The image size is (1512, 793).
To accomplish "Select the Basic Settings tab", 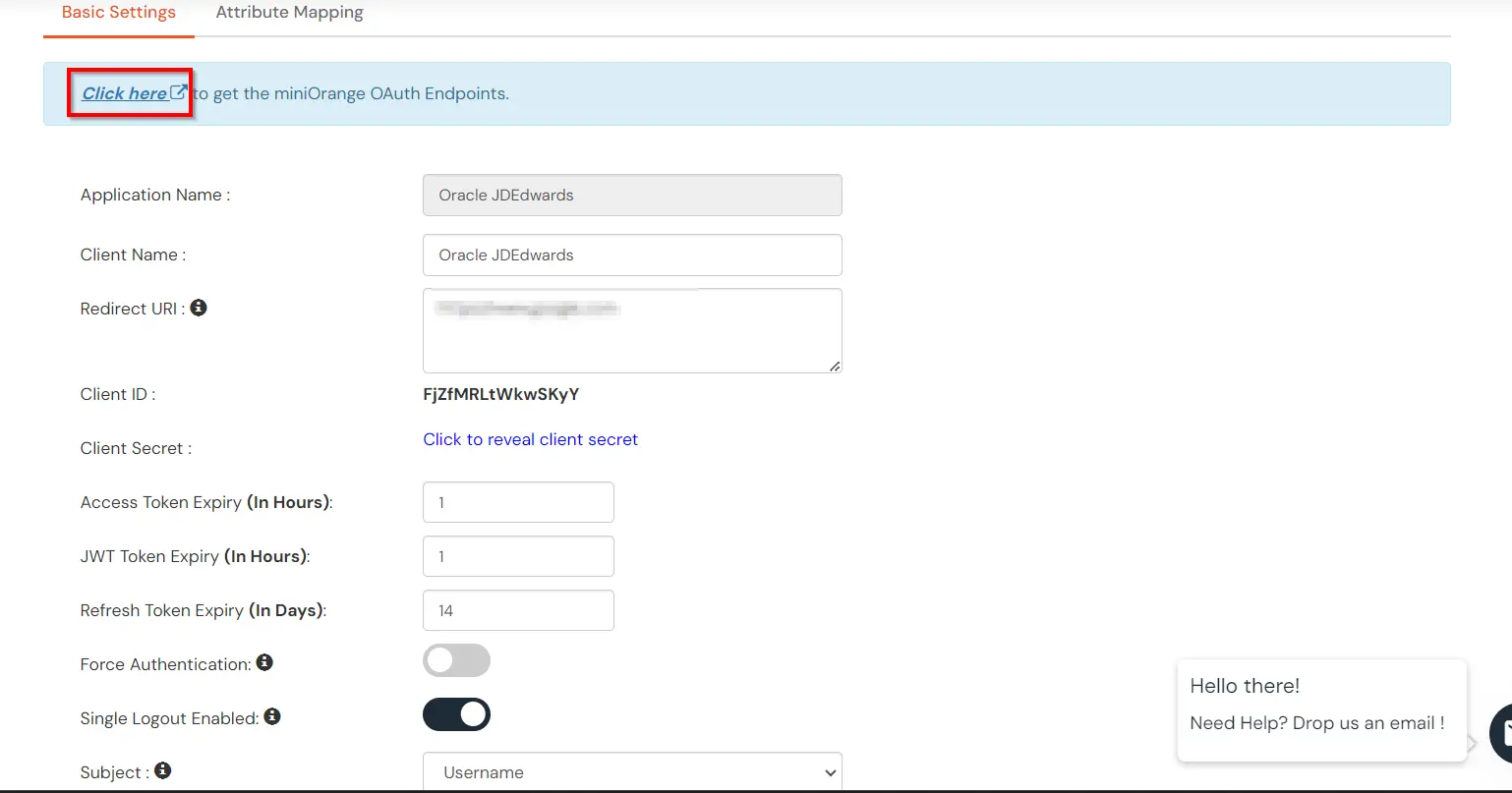I will coord(118,12).
